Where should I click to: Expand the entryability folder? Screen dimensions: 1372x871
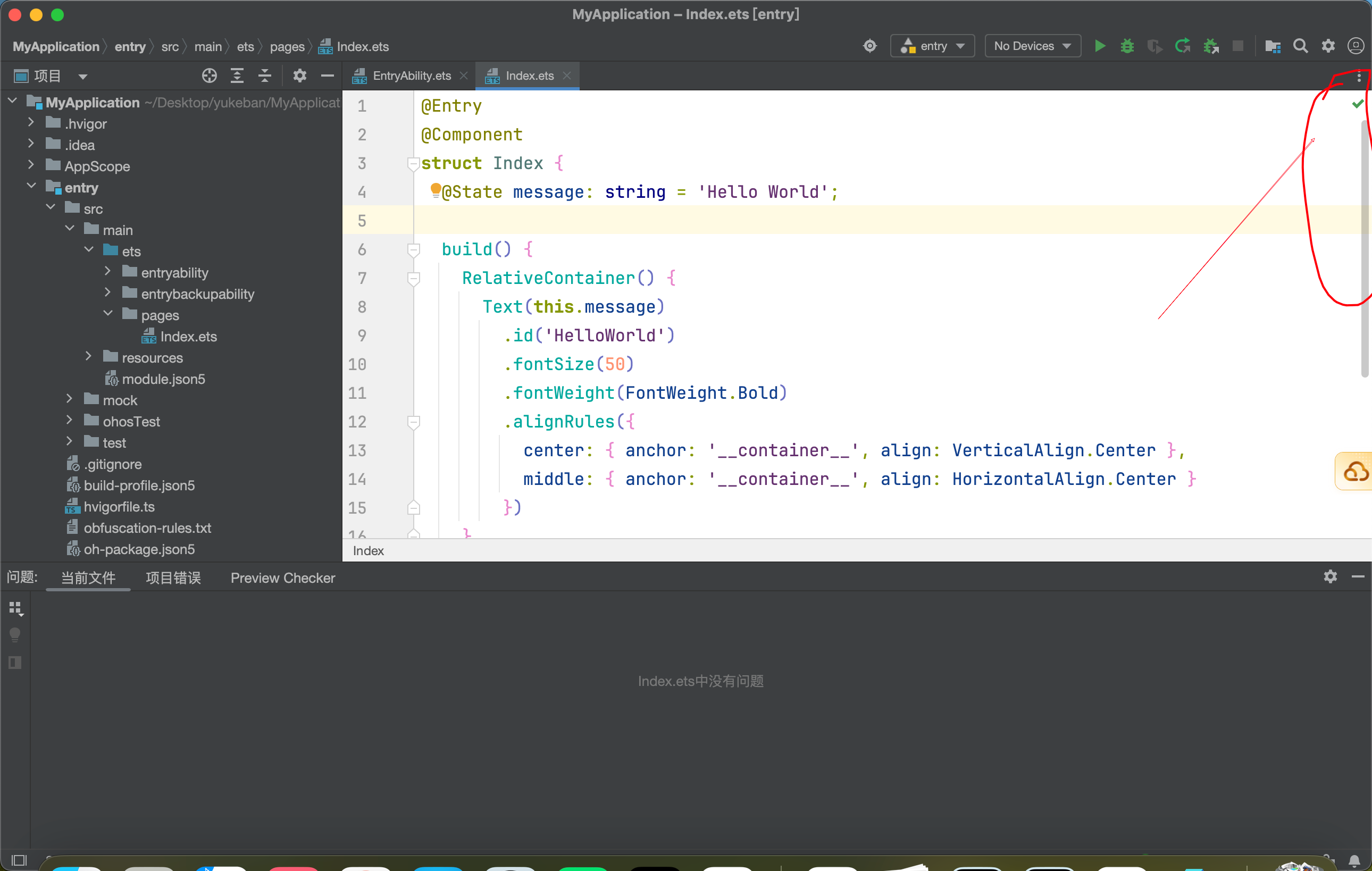107,272
